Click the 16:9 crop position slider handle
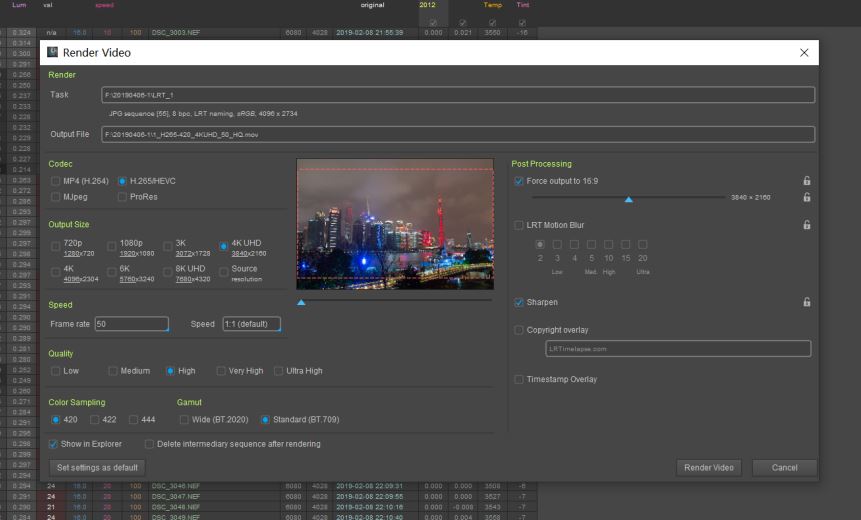 [629, 199]
